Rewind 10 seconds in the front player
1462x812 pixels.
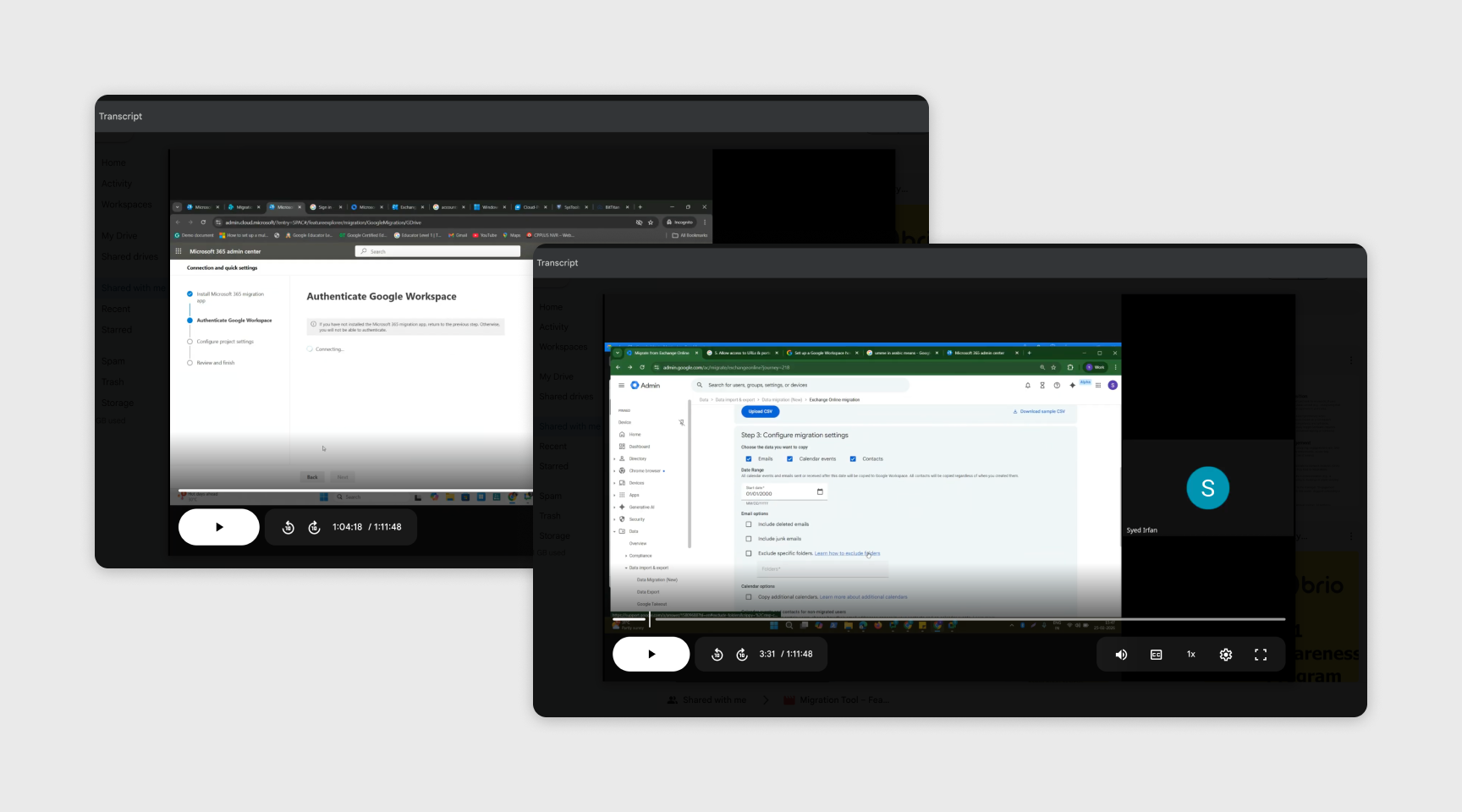tap(717, 655)
